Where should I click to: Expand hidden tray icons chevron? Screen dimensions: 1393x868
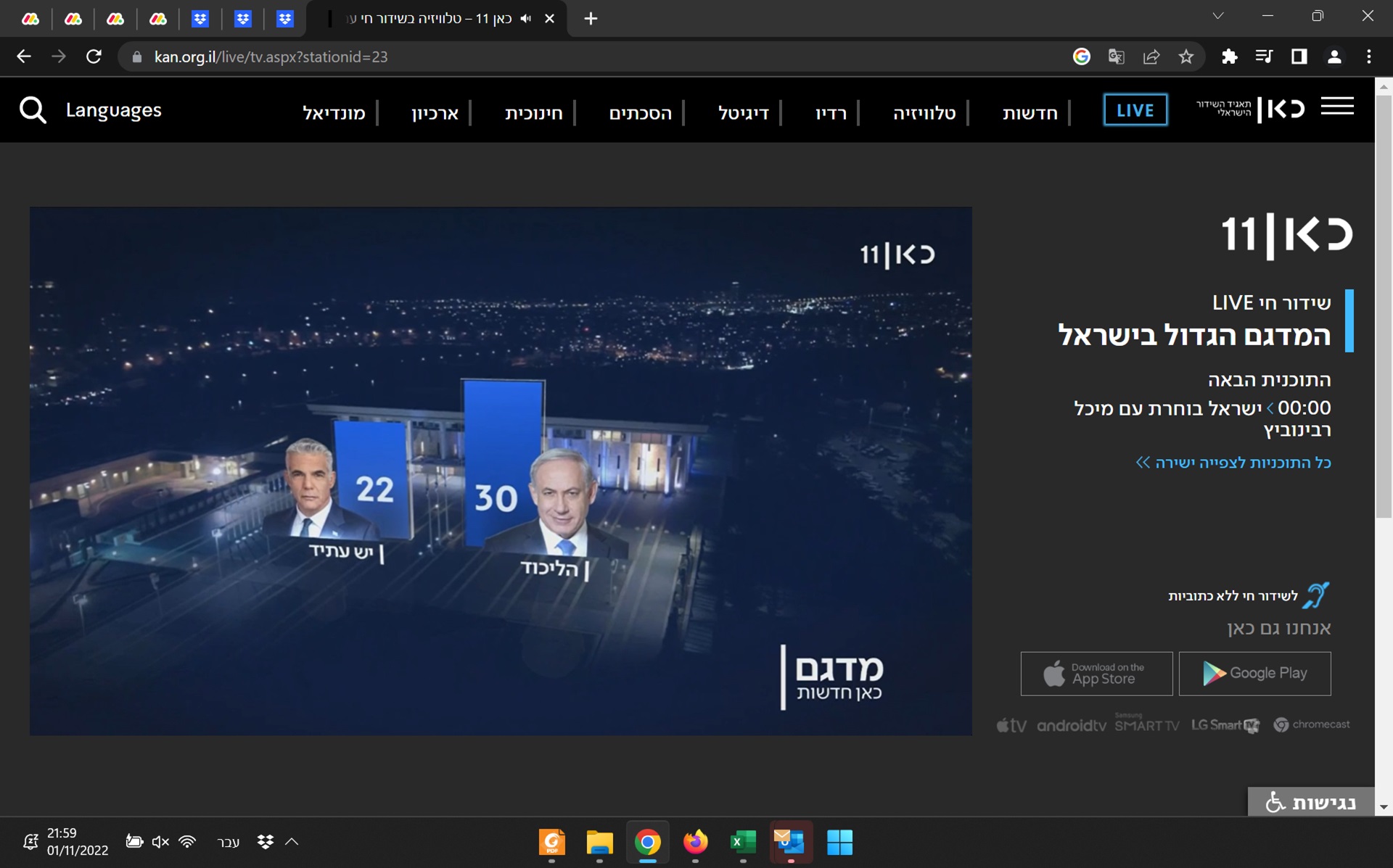(292, 841)
